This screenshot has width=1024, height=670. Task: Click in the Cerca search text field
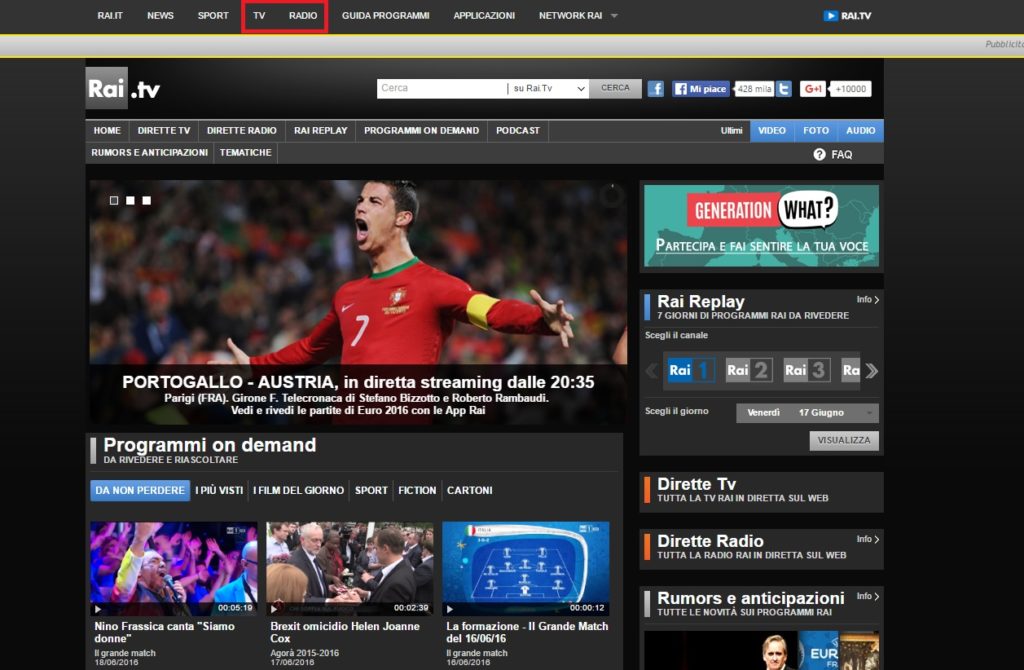point(441,89)
